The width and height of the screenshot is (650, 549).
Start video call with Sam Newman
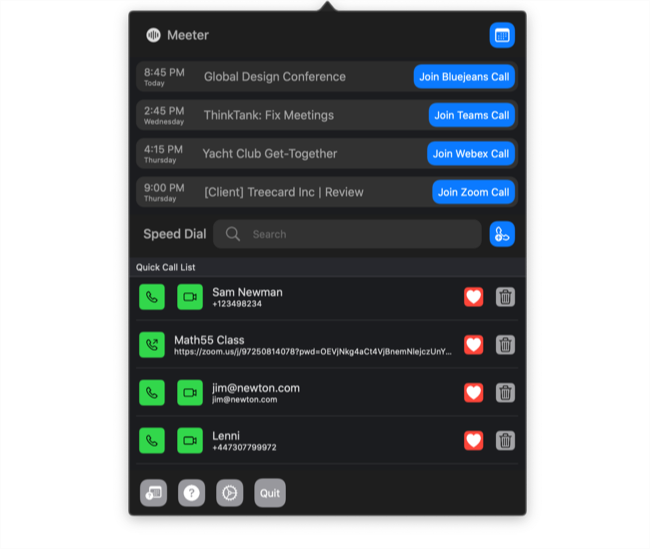[x=190, y=297]
